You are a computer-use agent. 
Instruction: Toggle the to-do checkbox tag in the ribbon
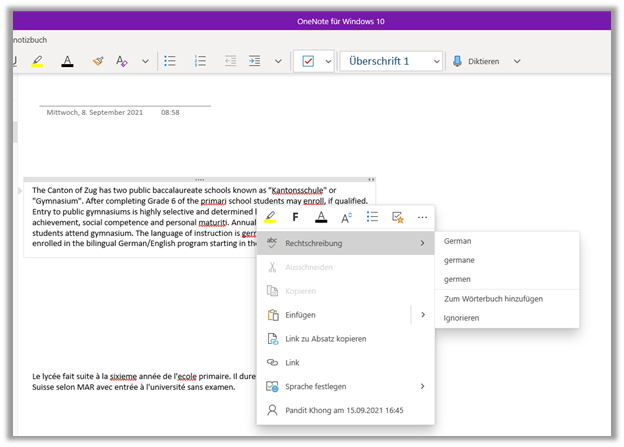point(308,61)
